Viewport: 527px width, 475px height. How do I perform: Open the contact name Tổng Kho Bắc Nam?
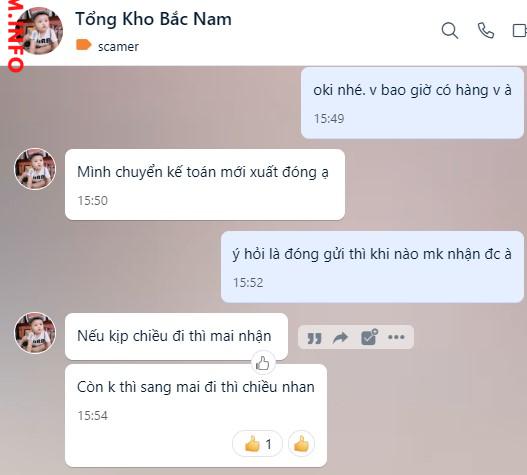point(154,19)
